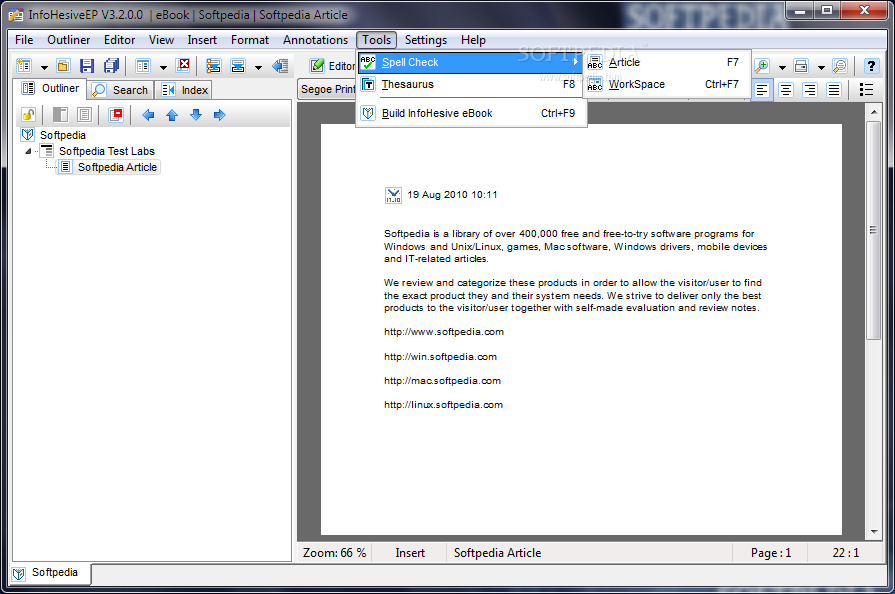Select the Softpedia root tree node
Viewport: 895px width, 594px height.
62,135
